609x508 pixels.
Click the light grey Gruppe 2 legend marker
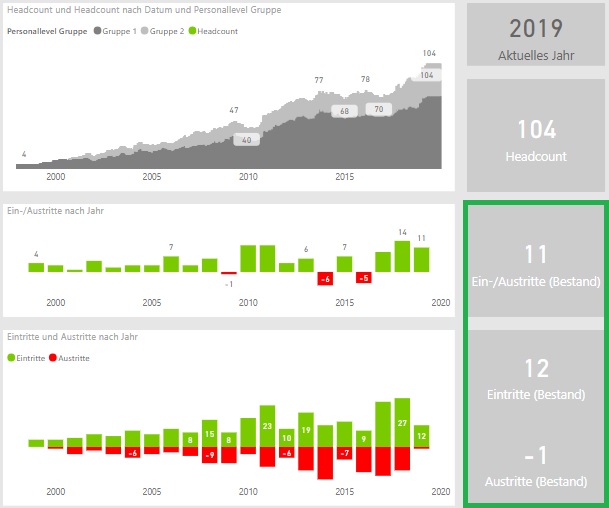144,32
